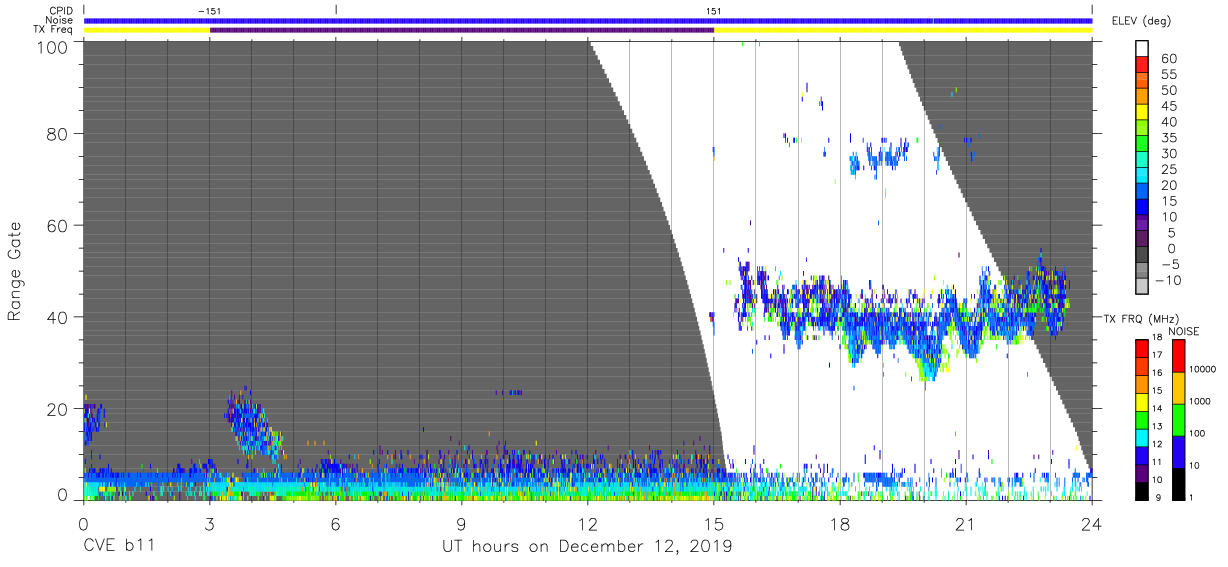Click the 17 label on the TX FRQ colorbar
The height and width of the screenshot is (567, 1228).
click(x=1159, y=357)
